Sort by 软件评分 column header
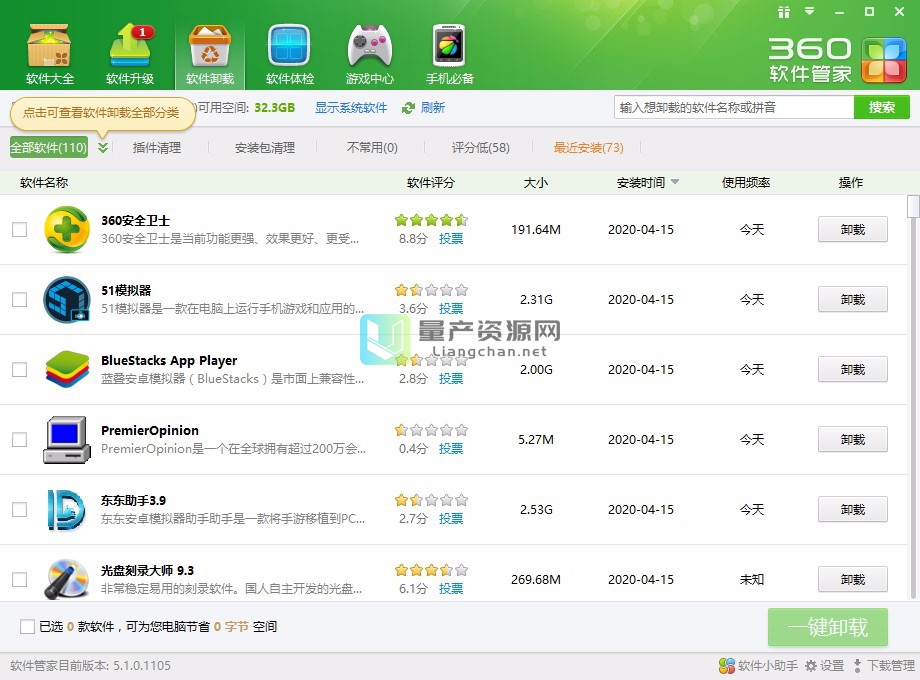The width and height of the screenshot is (920, 680). 431,182
